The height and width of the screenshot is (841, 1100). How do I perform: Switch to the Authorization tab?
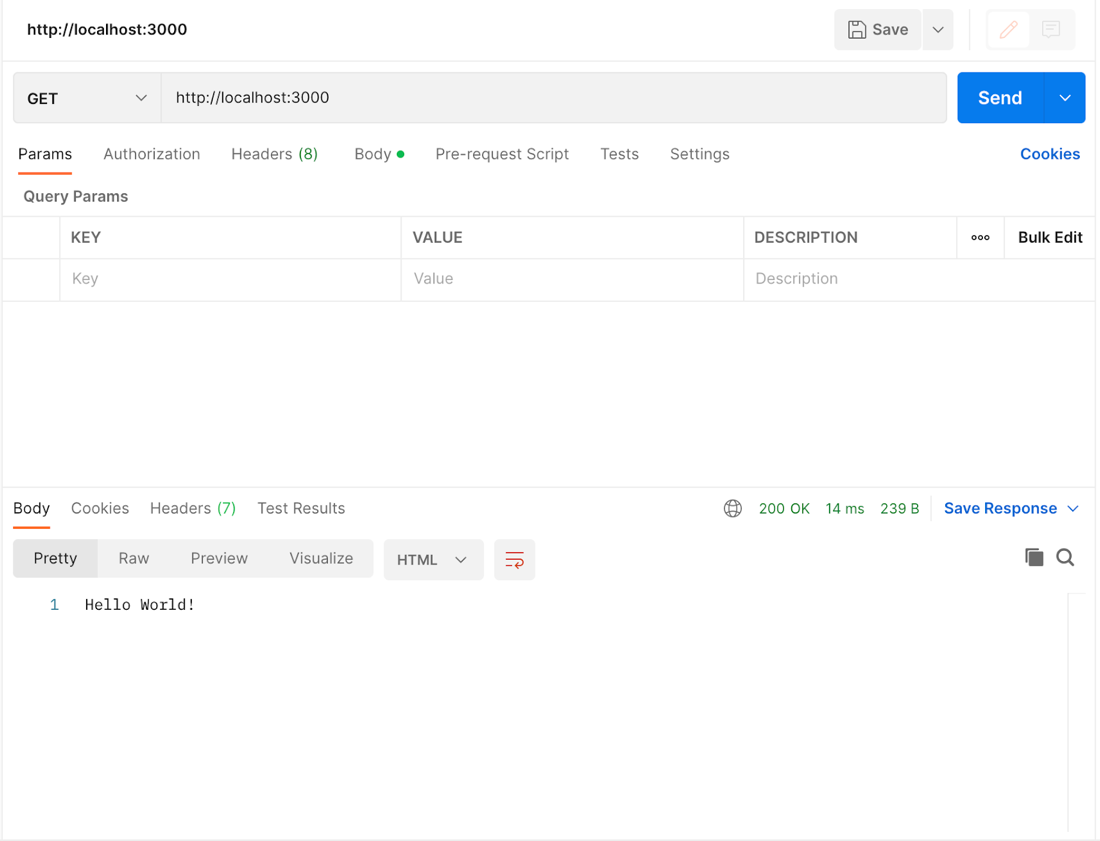pyautogui.click(x=152, y=154)
